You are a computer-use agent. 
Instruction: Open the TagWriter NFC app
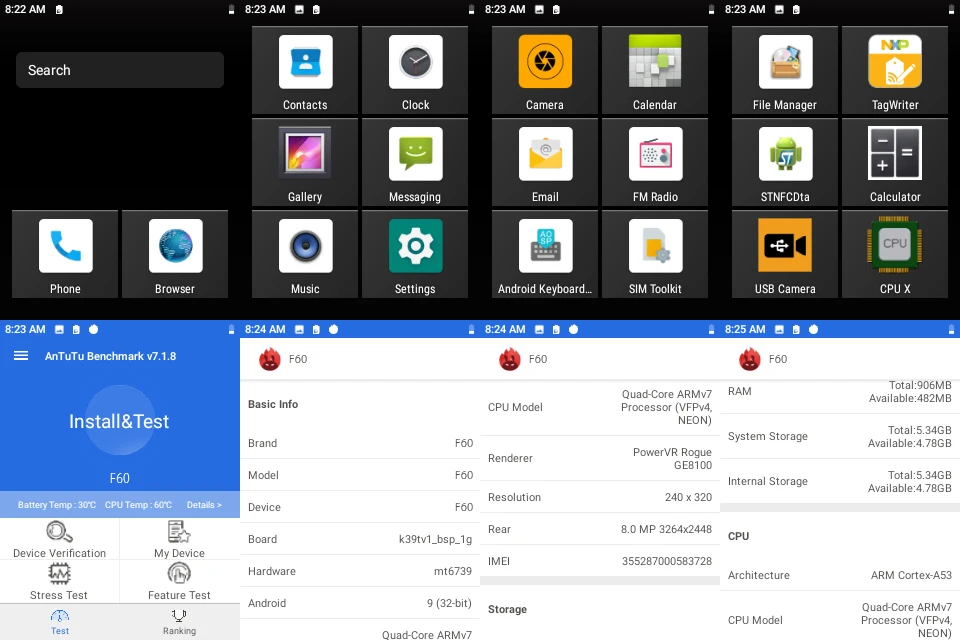point(895,70)
